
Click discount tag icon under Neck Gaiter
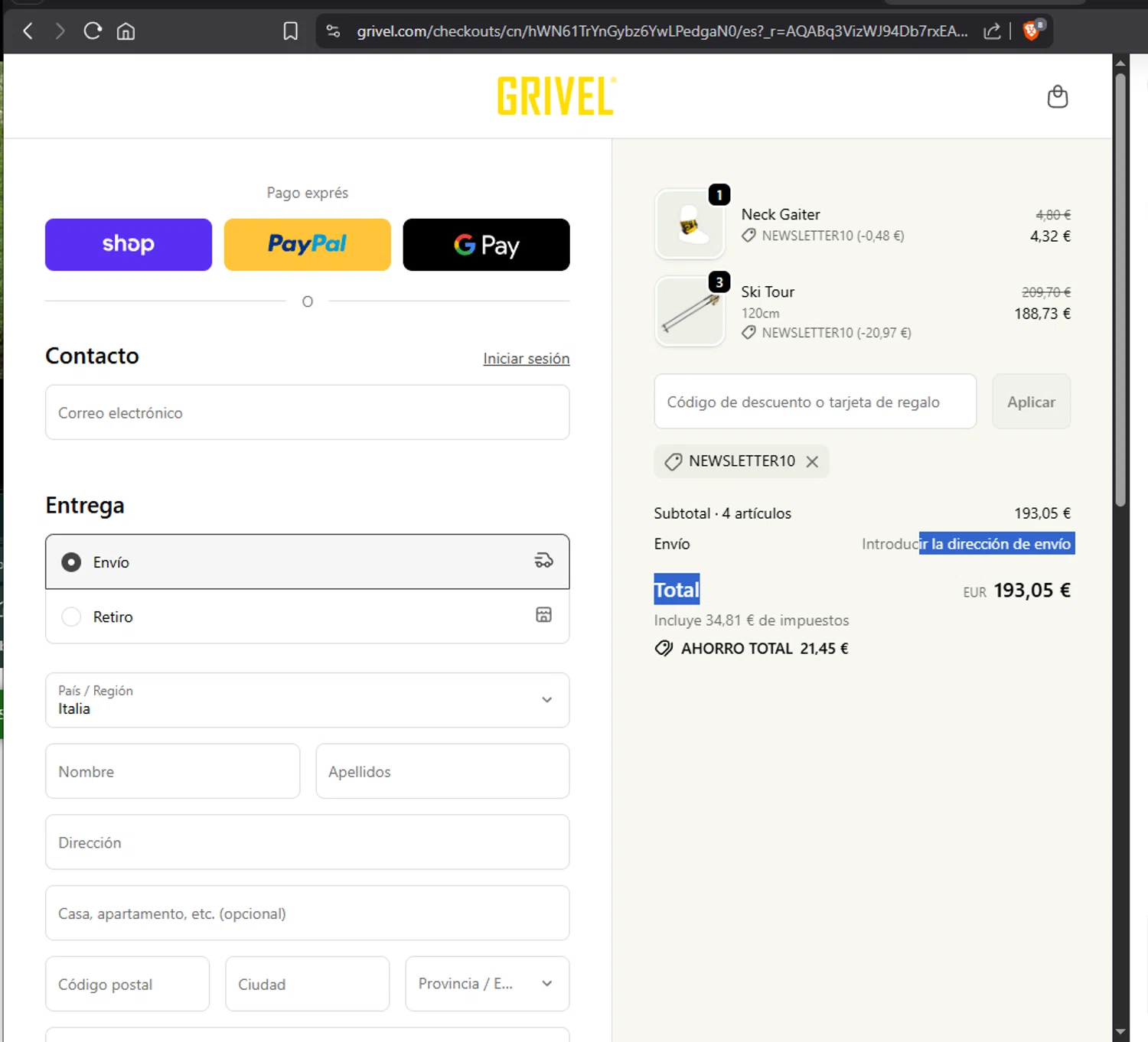tap(748, 236)
